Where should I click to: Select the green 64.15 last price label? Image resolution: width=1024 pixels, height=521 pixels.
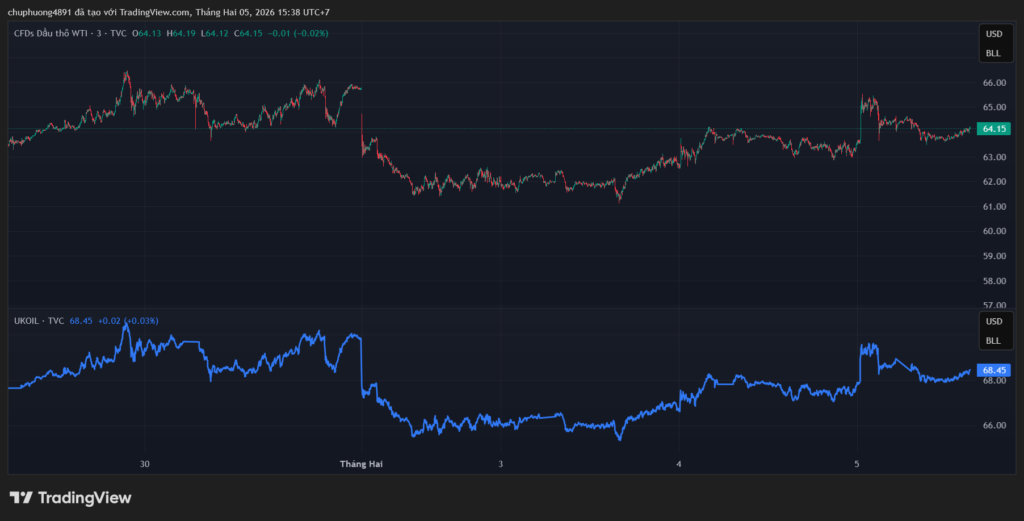[993, 129]
